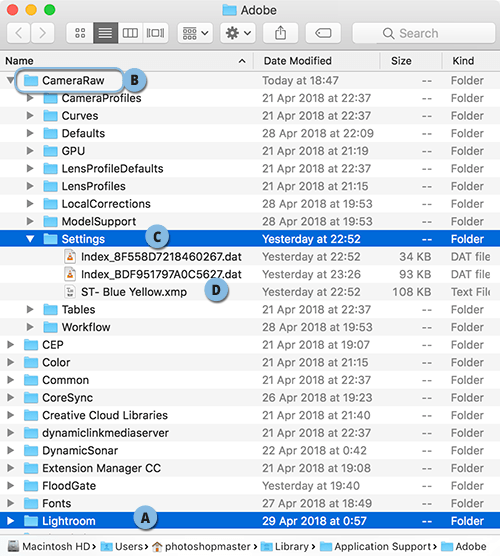Select the LensProfiles folder icon
Viewport: 500px width, 556px height.
tap(50, 186)
